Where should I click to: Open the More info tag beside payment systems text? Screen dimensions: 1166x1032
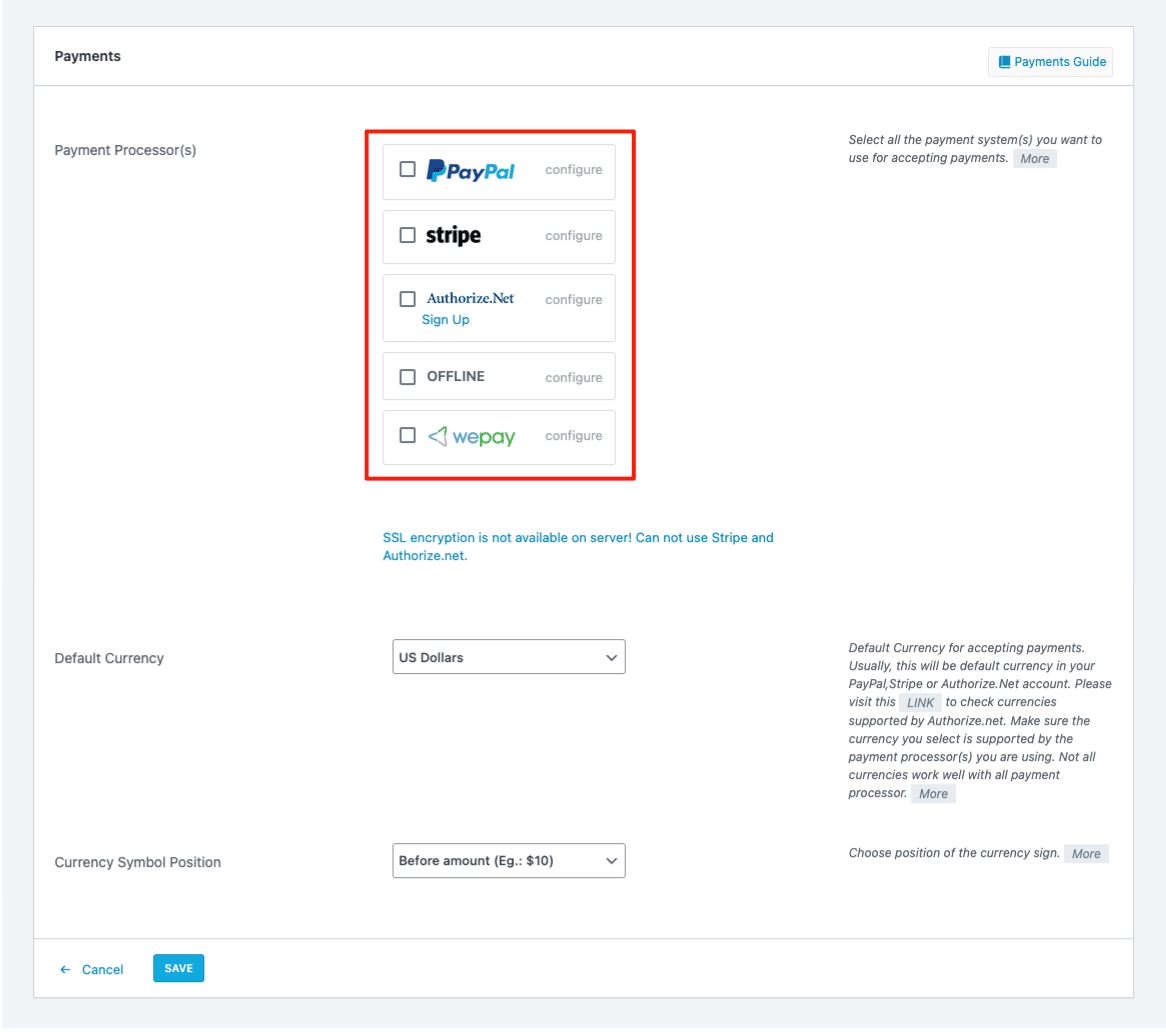coord(1035,158)
